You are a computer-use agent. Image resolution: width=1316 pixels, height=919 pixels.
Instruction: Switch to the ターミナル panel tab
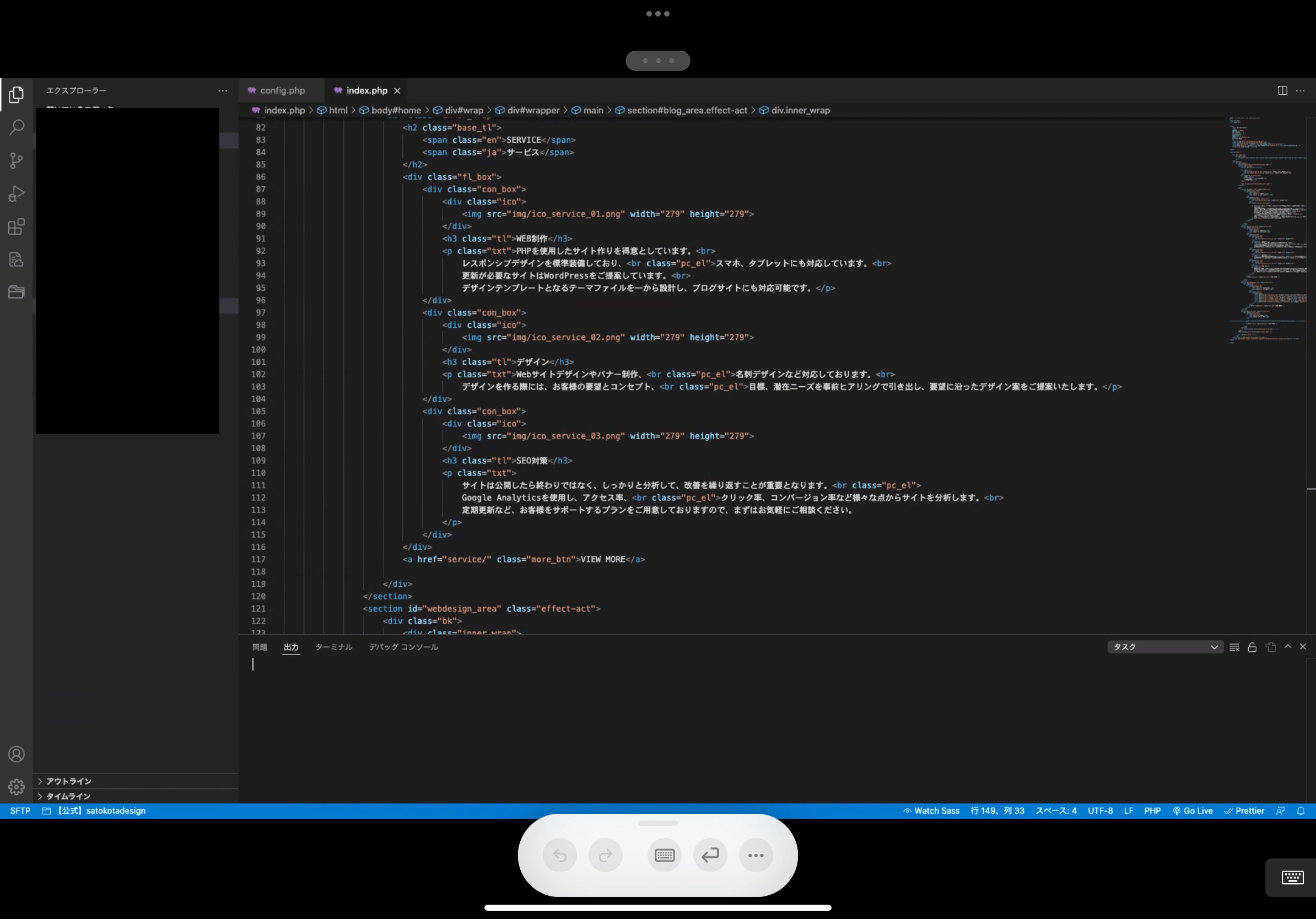tap(333, 647)
